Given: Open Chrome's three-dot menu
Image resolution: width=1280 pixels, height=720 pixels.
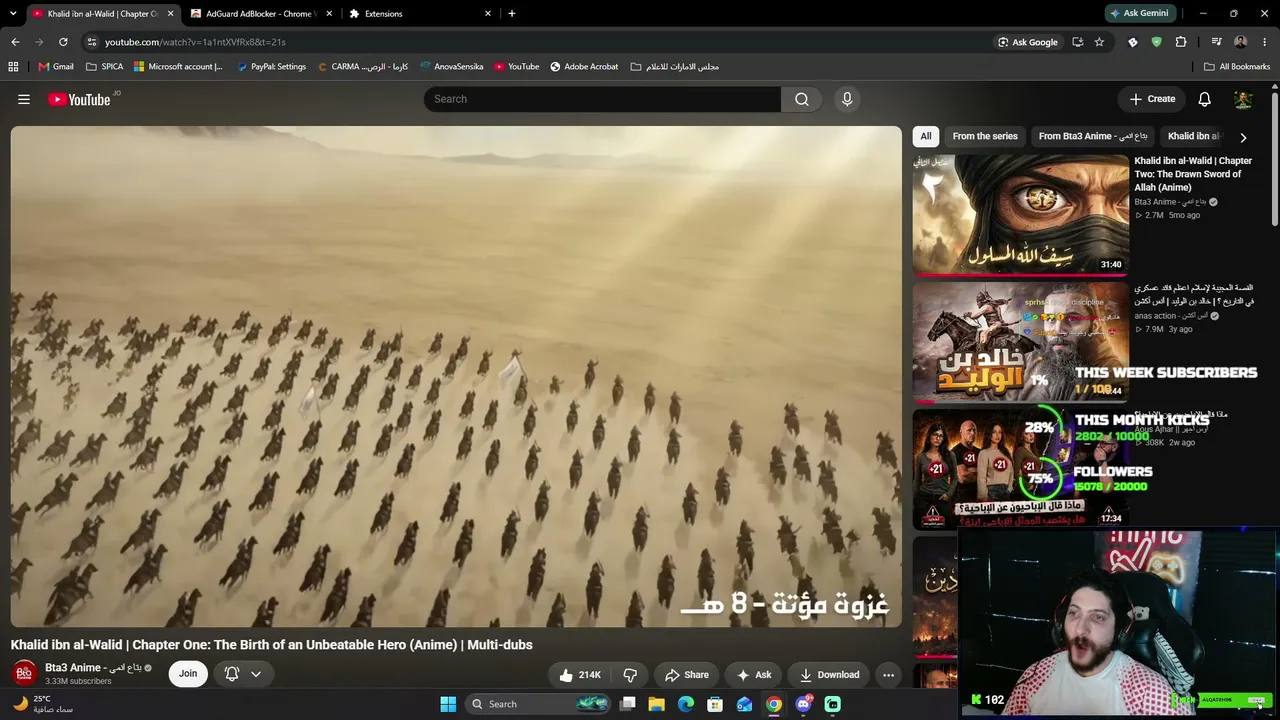Looking at the screenshot, I should point(1263,42).
